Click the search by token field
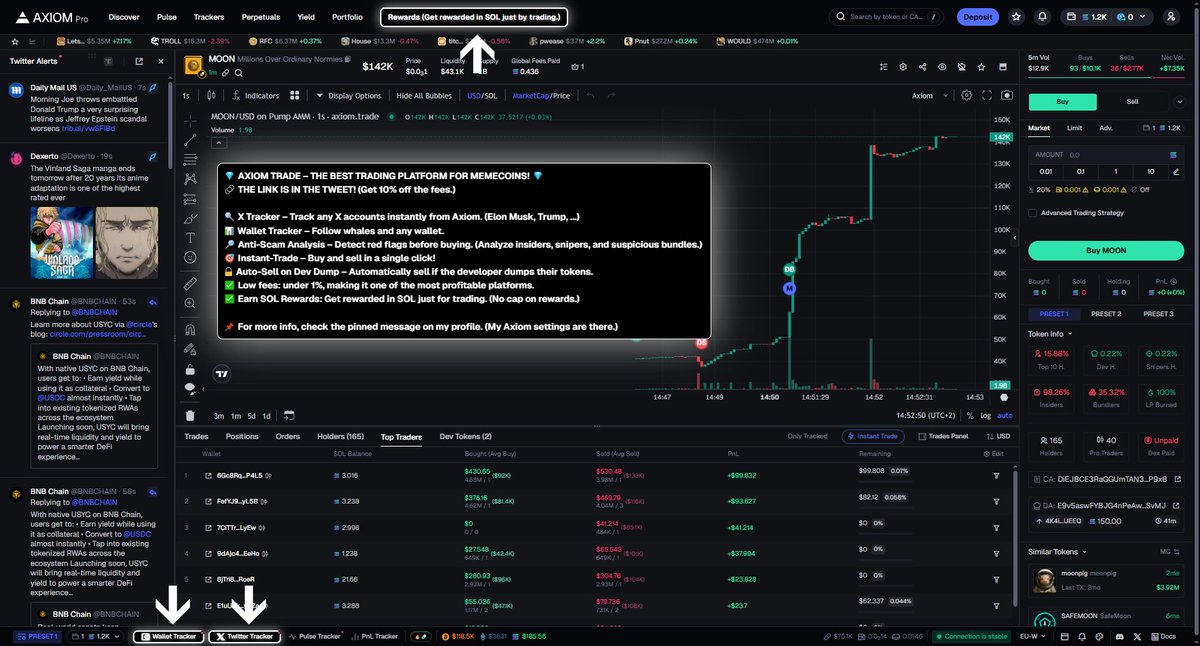 (x=885, y=17)
